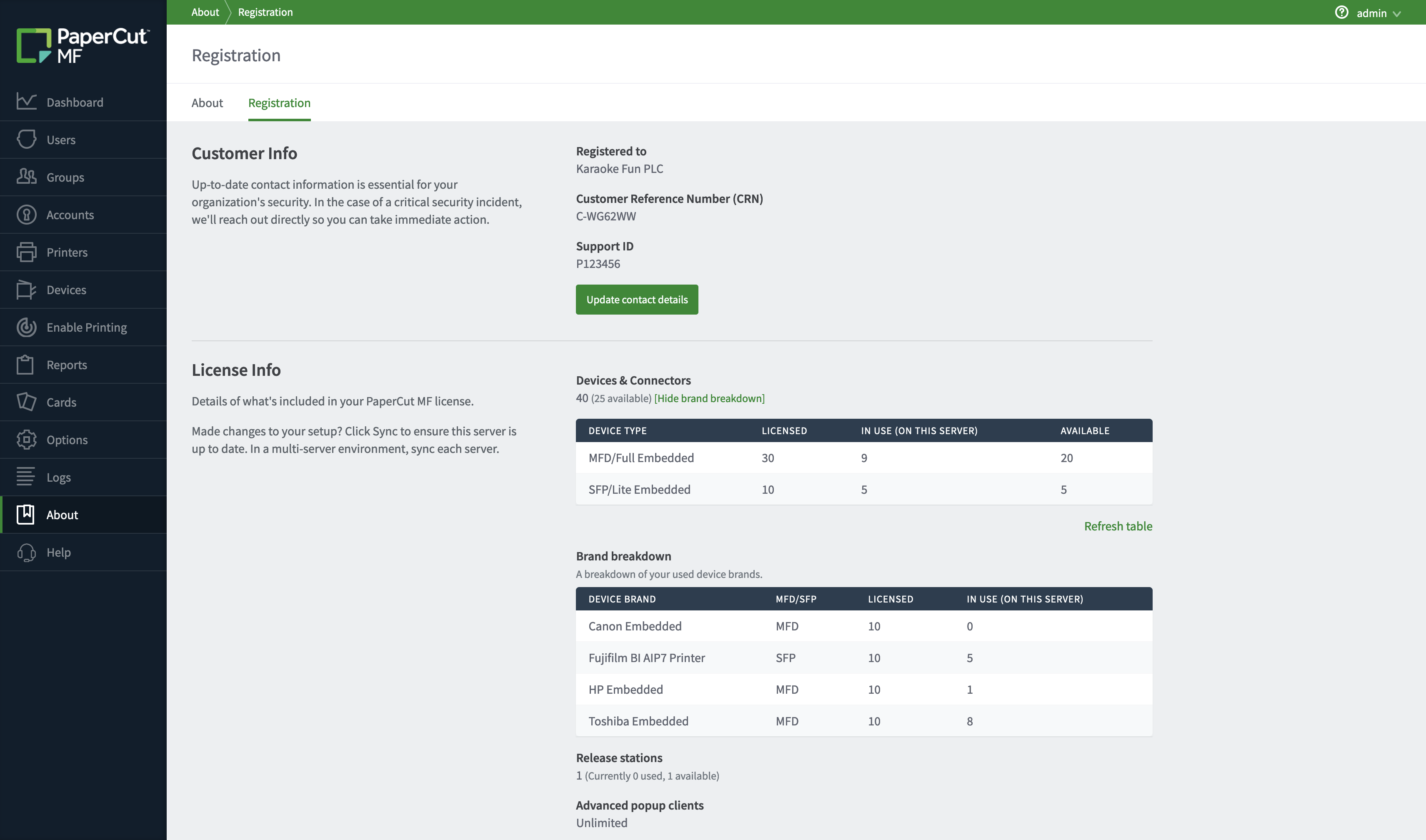Click the PaperCut MF logo
This screenshot has height=840, width=1426.
(x=83, y=45)
